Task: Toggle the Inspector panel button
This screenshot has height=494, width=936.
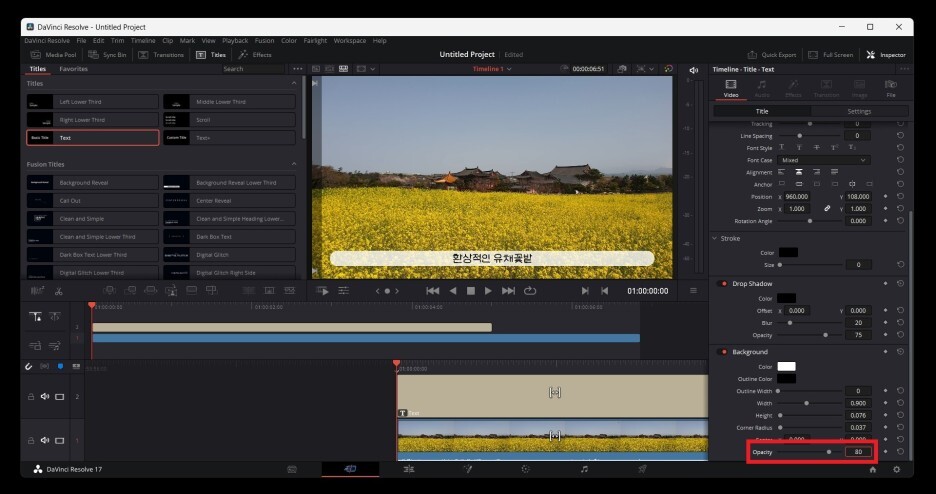Action: tap(886, 55)
